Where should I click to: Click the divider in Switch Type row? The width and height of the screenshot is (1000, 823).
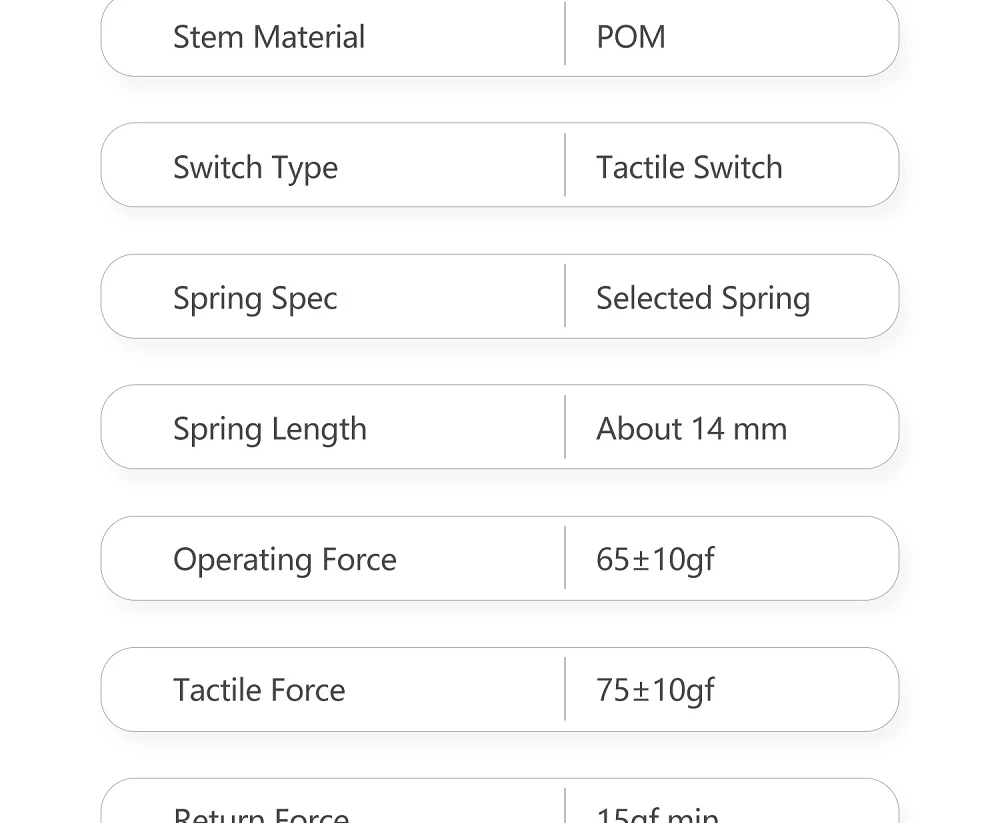[x=565, y=165]
